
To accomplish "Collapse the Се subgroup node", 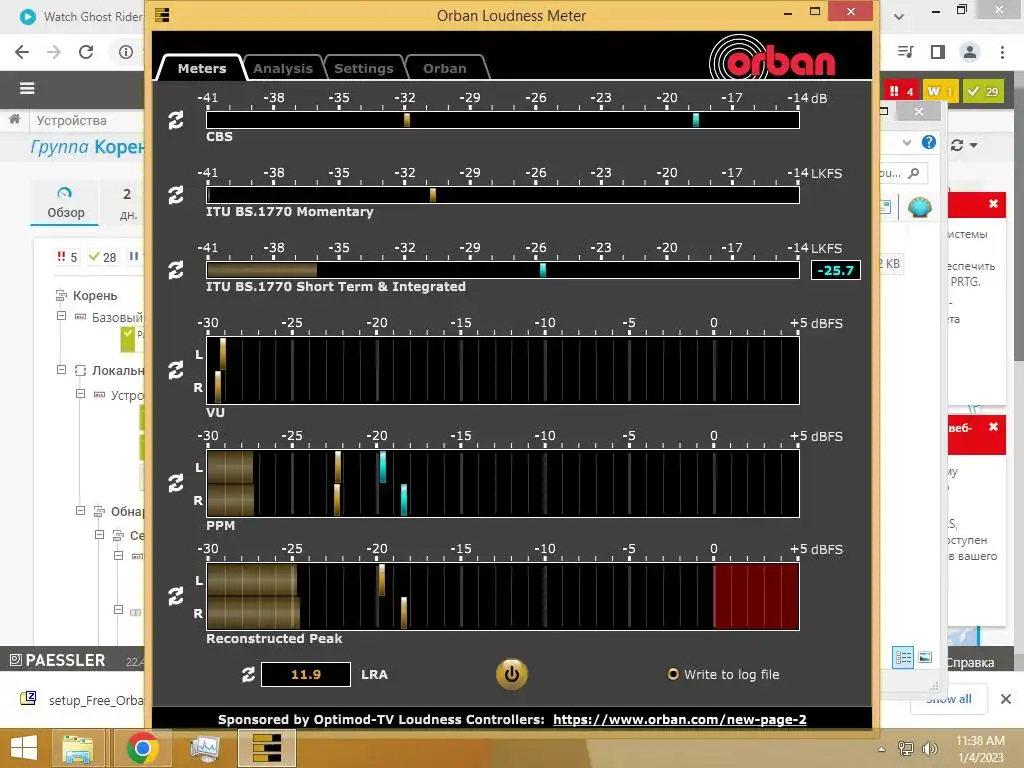I will tap(99, 535).
